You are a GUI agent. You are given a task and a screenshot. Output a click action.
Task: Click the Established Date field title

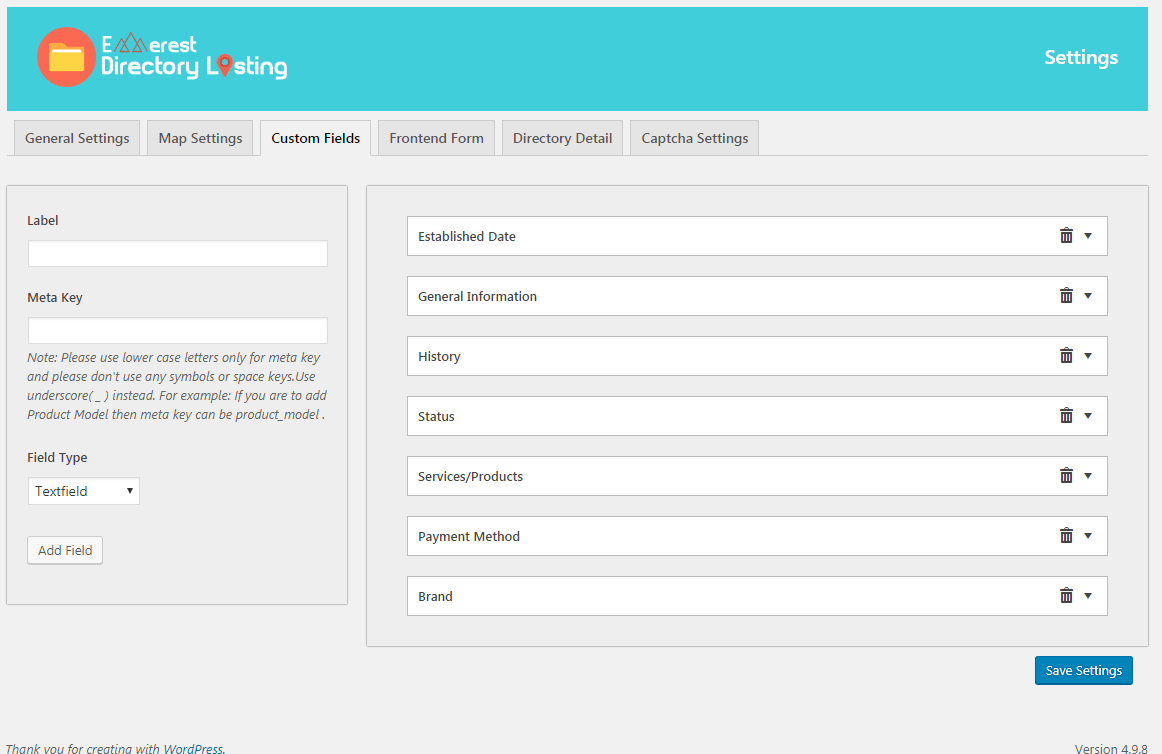tap(467, 237)
